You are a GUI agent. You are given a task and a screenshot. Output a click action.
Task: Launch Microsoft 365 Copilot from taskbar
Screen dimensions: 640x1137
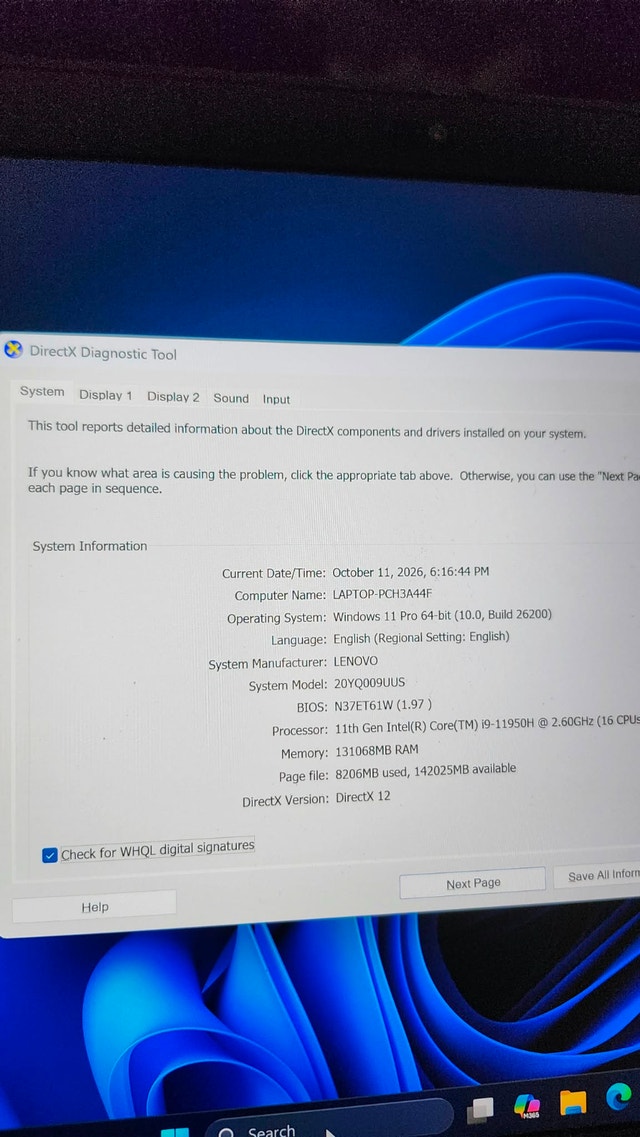click(x=526, y=1106)
